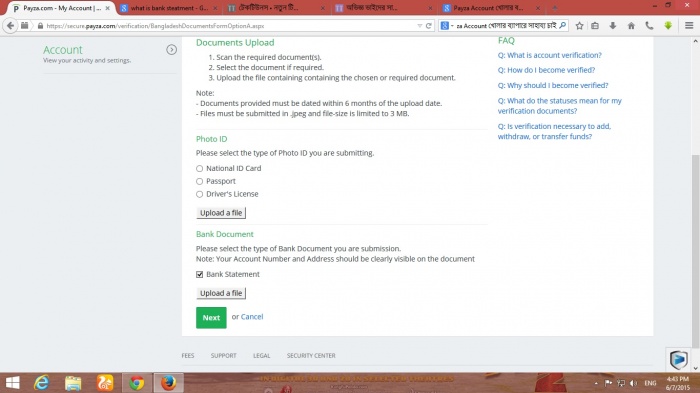This screenshot has width=700, height=393.
Task: Click the taskbar clock and date
Action: pyautogui.click(x=678, y=383)
